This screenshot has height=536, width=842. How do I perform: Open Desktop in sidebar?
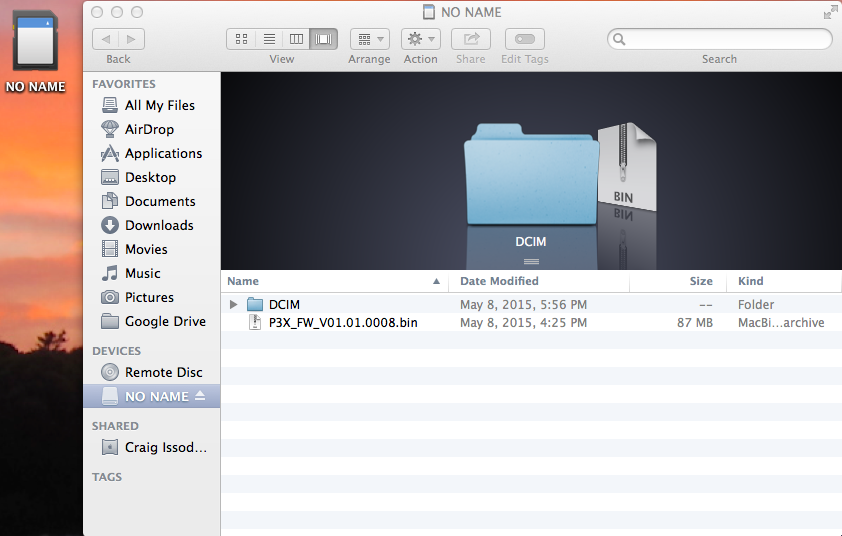152,177
